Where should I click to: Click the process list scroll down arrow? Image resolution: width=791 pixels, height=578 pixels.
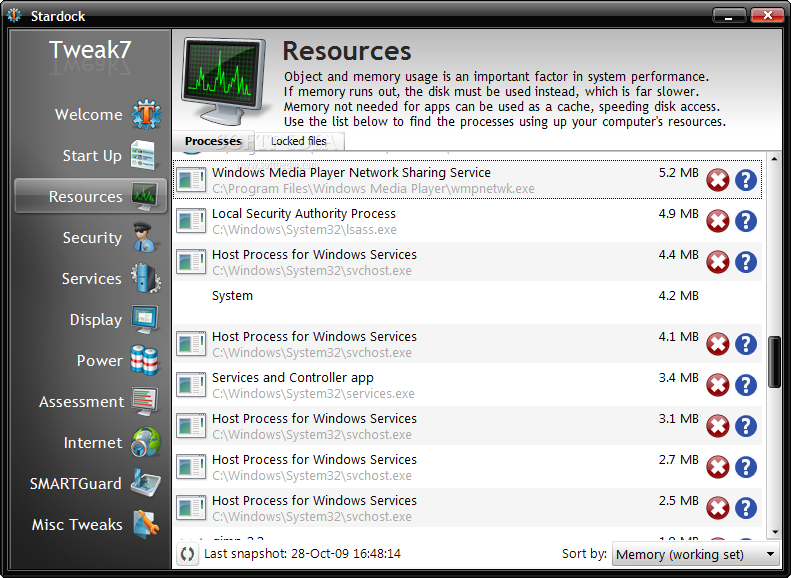click(774, 532)
